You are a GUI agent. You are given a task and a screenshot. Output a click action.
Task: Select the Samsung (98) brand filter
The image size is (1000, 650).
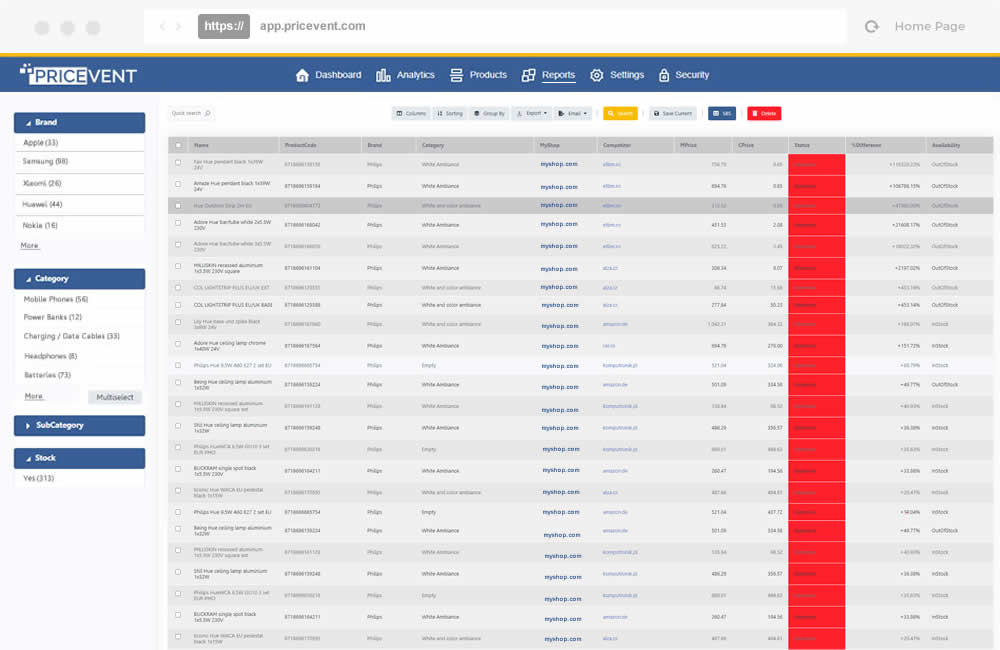point(46,161)
